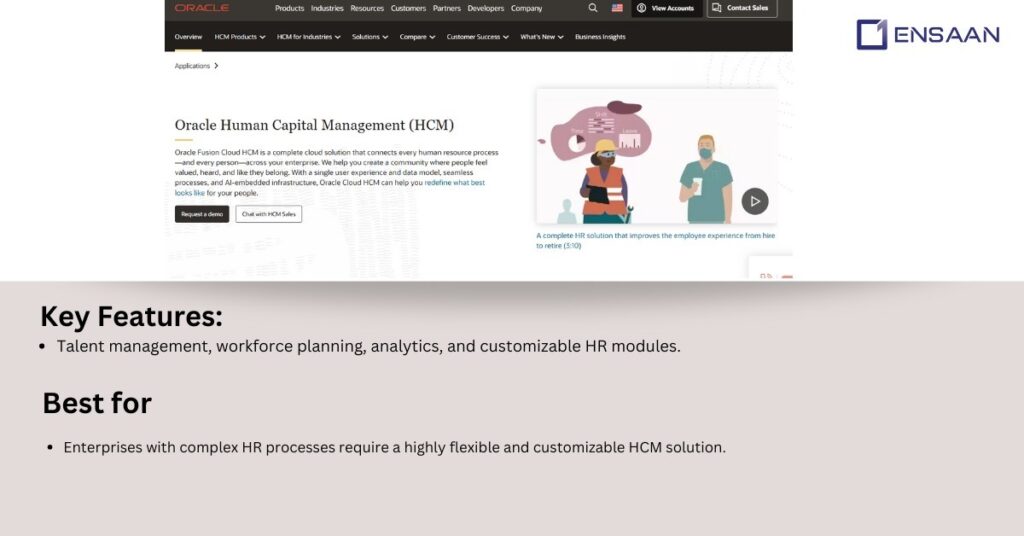Open the Business Insights tab
1024x536 pixels.
(600, 37)
